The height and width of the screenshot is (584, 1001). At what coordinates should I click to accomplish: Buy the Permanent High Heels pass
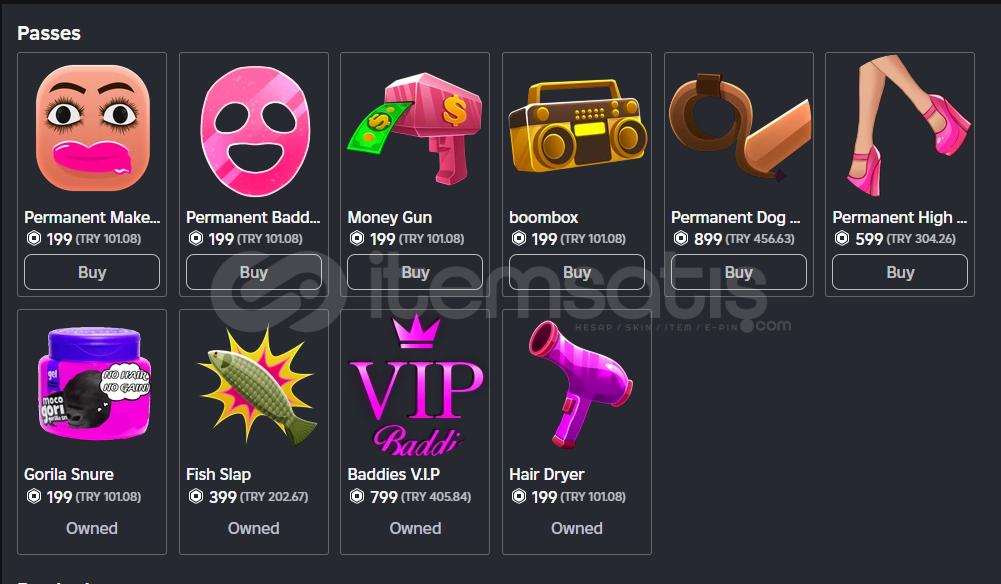(x=900, y=272)
